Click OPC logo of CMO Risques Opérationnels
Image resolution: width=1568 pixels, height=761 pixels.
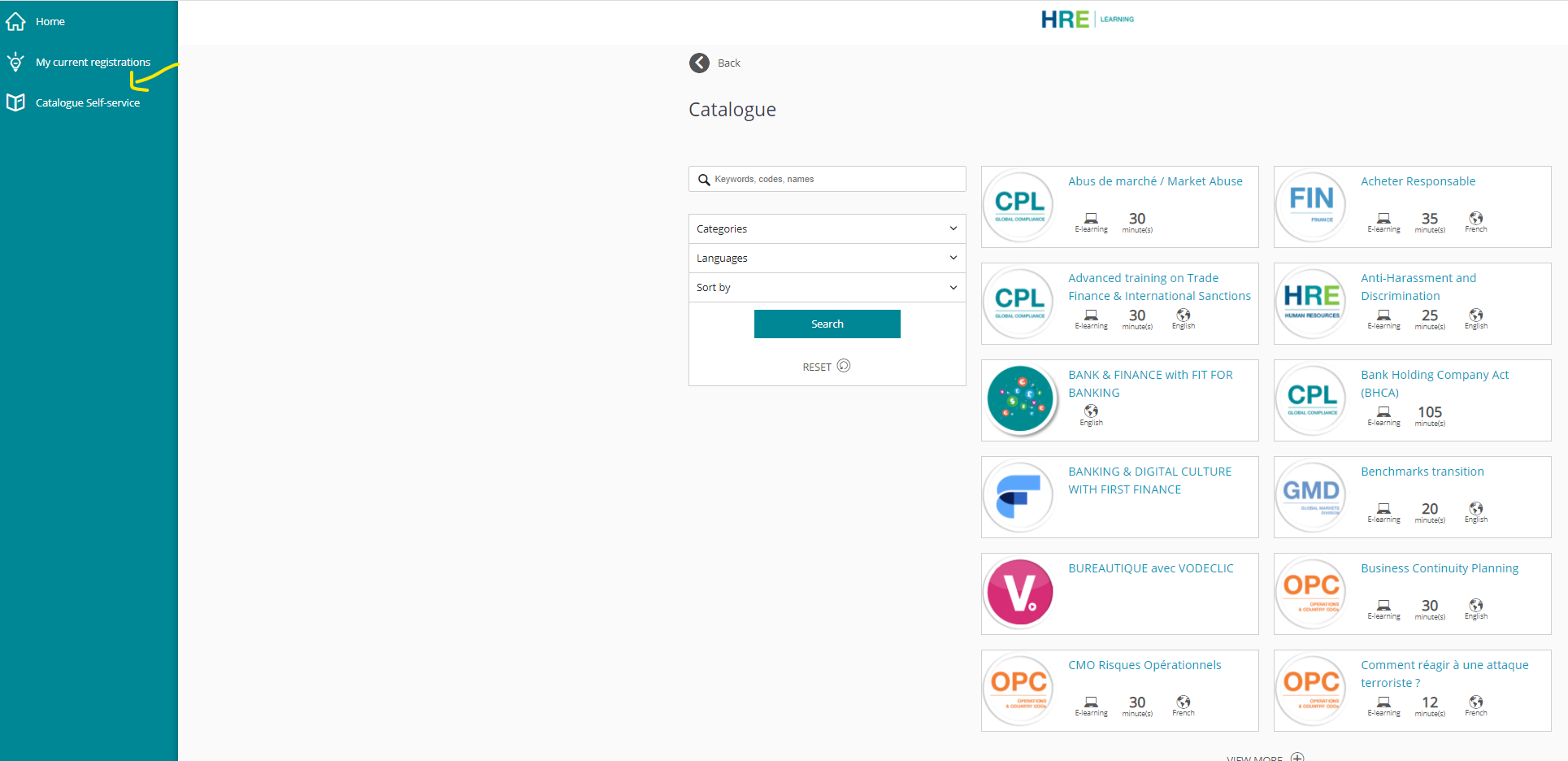[1019, 690]
